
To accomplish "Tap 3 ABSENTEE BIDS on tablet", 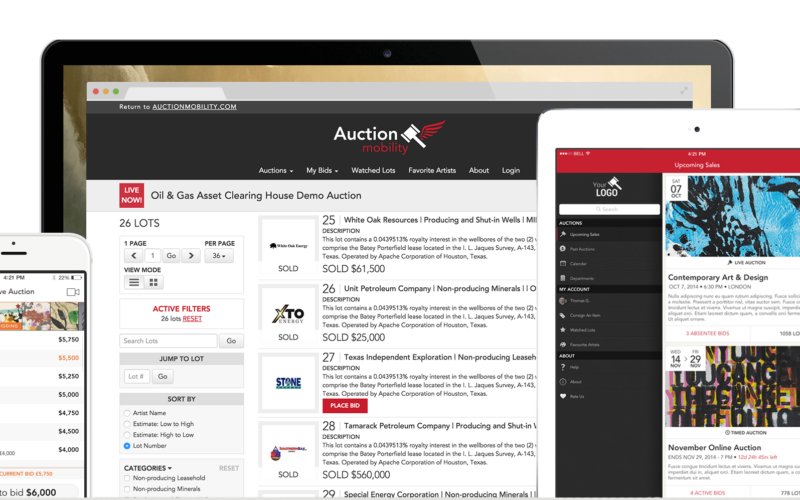I will pos(707,334).
